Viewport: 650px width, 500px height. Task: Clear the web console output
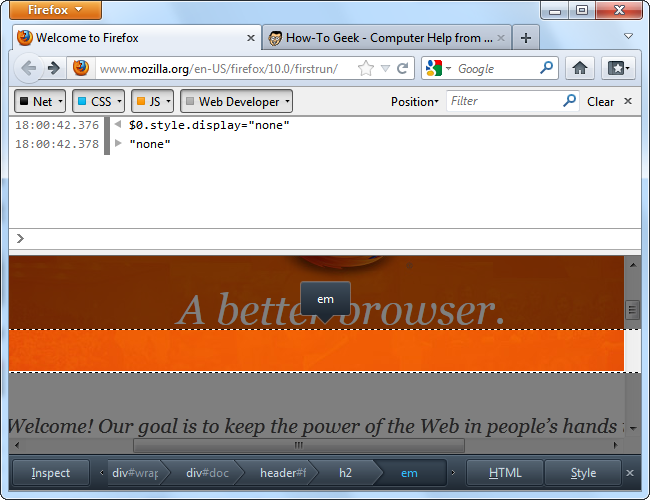tap(600, 102)
